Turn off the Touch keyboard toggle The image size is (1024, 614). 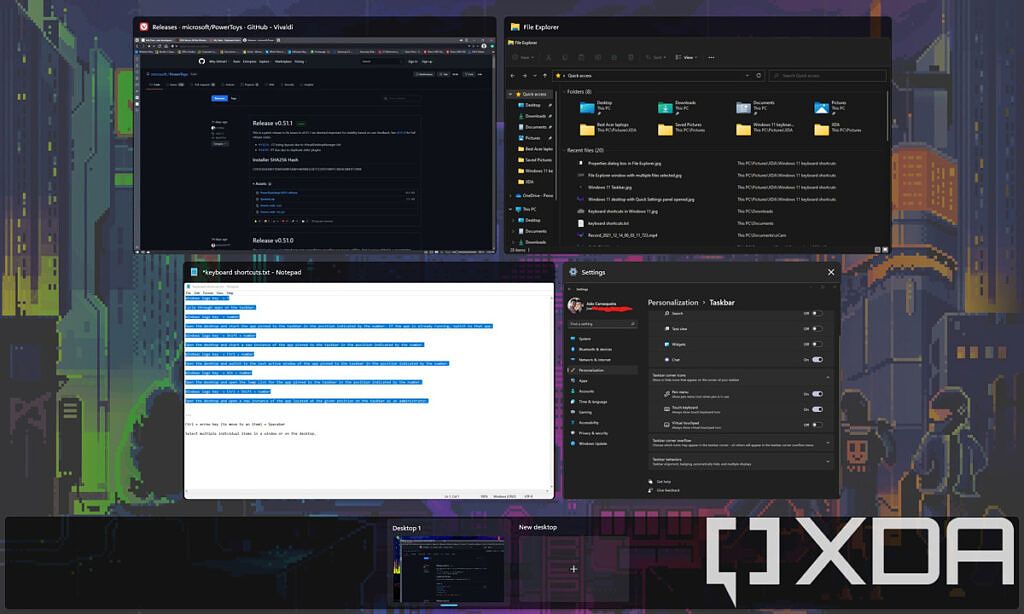(x=817, y=409)
